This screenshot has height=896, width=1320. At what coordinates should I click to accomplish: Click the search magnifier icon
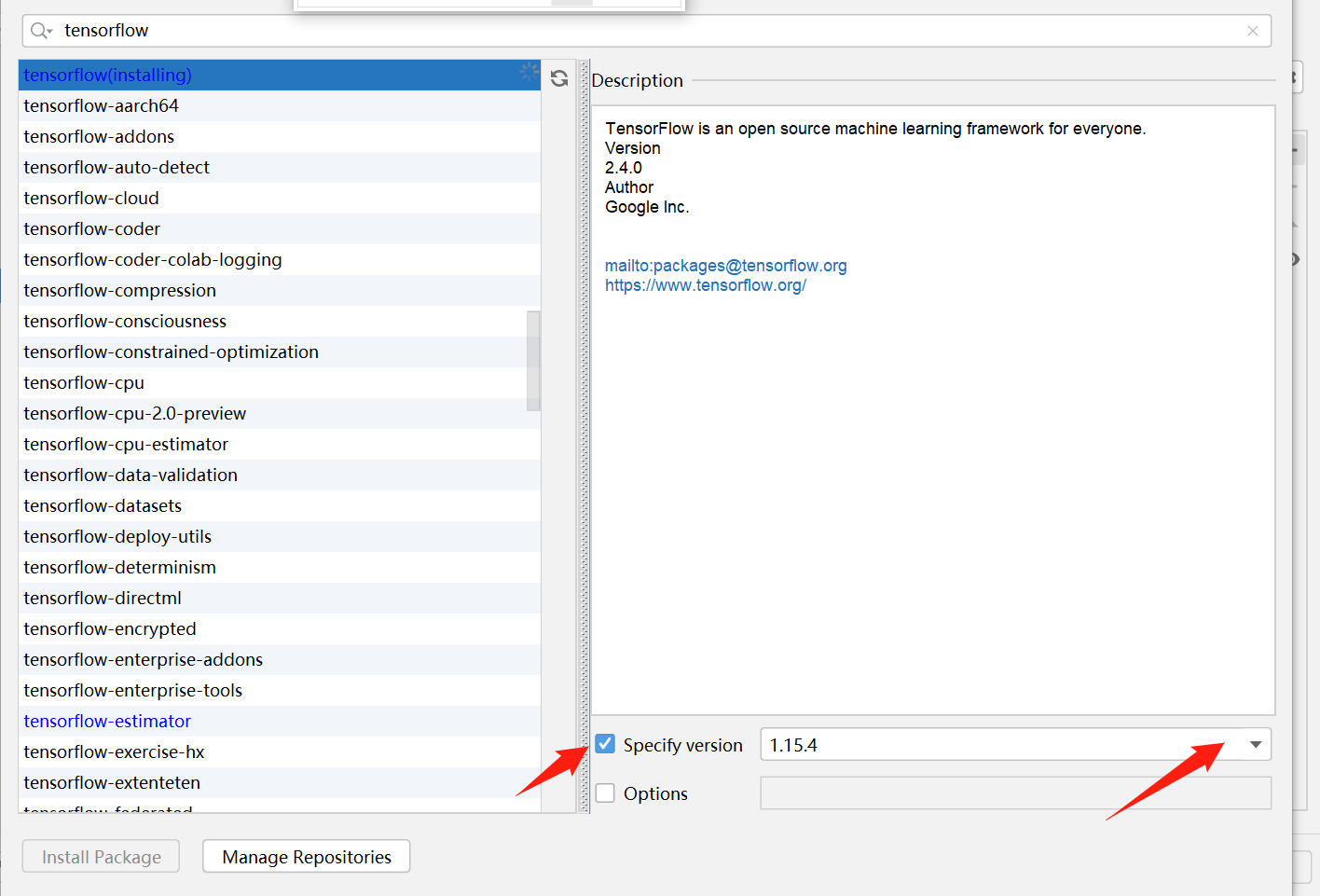point(36,30)
